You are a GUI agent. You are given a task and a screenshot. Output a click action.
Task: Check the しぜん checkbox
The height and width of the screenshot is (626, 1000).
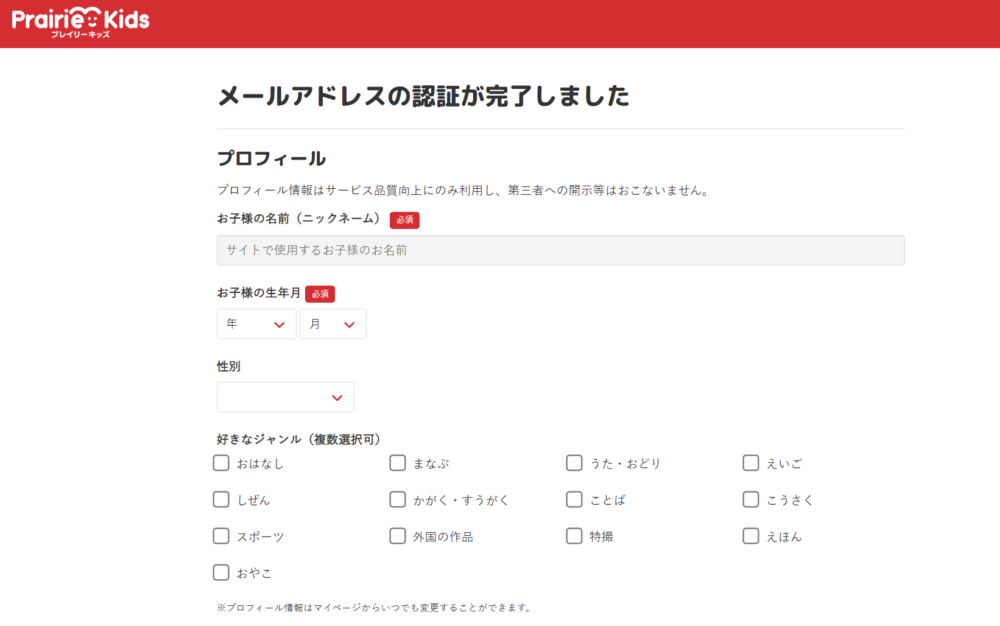tap(221, 499)
